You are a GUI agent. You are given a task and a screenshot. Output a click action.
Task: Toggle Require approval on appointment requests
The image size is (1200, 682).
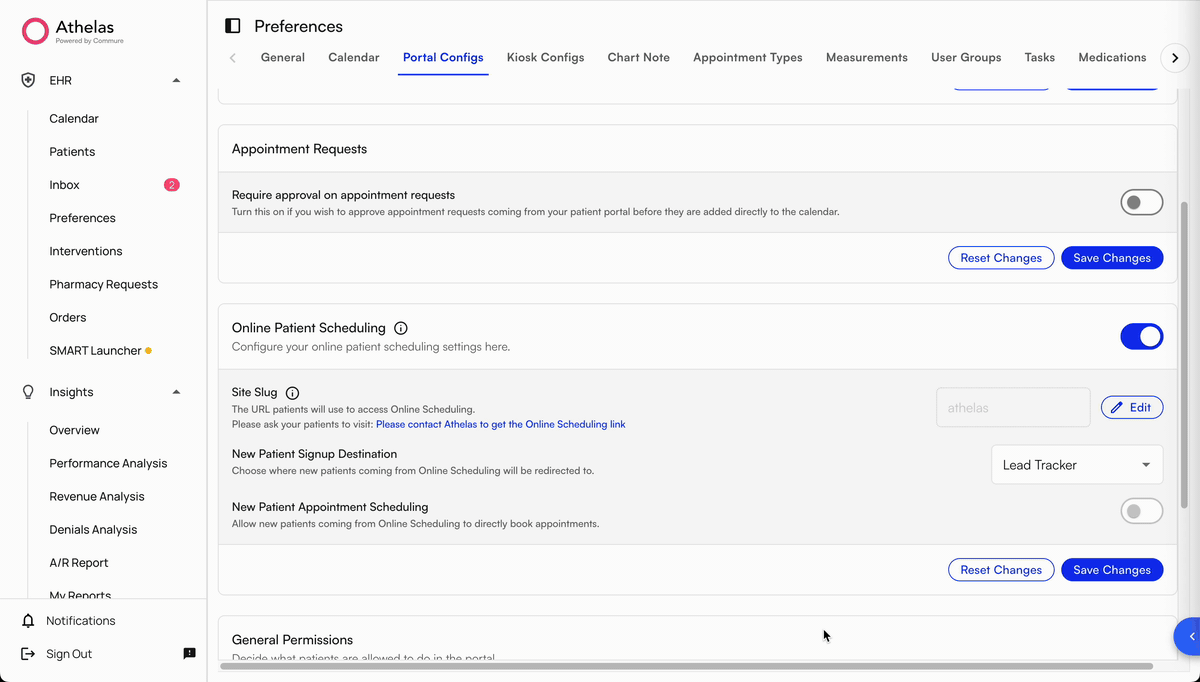click(x=1141, y=203)
